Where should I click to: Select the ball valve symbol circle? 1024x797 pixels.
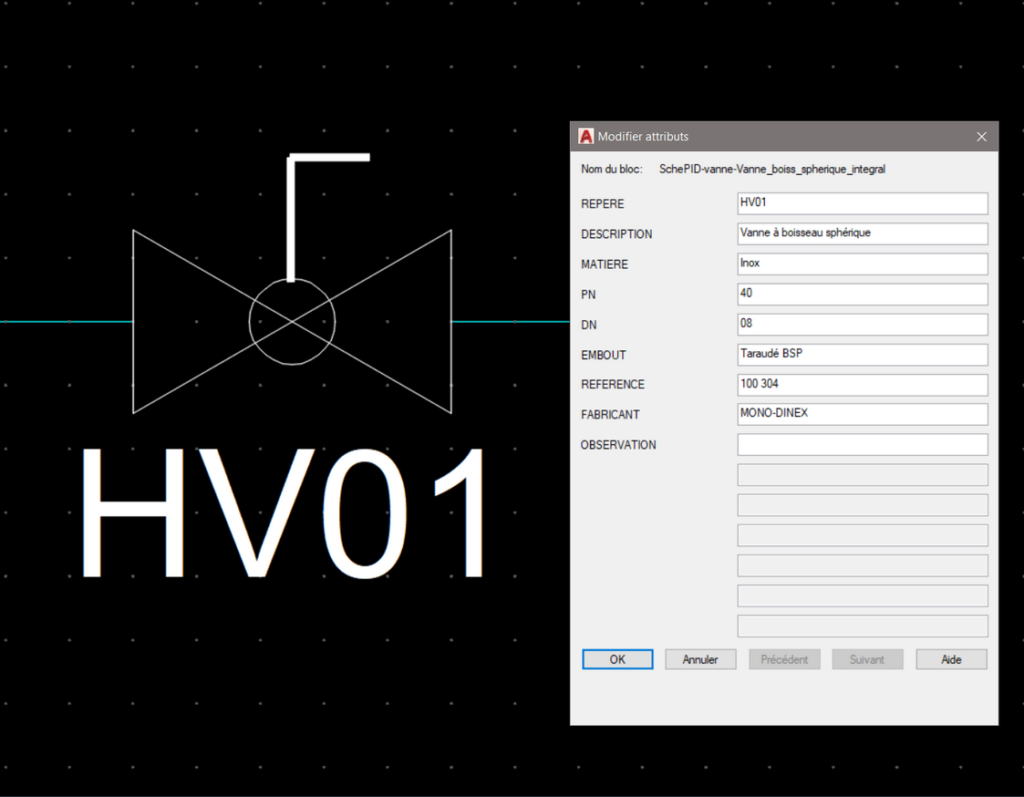pos(292,321)
